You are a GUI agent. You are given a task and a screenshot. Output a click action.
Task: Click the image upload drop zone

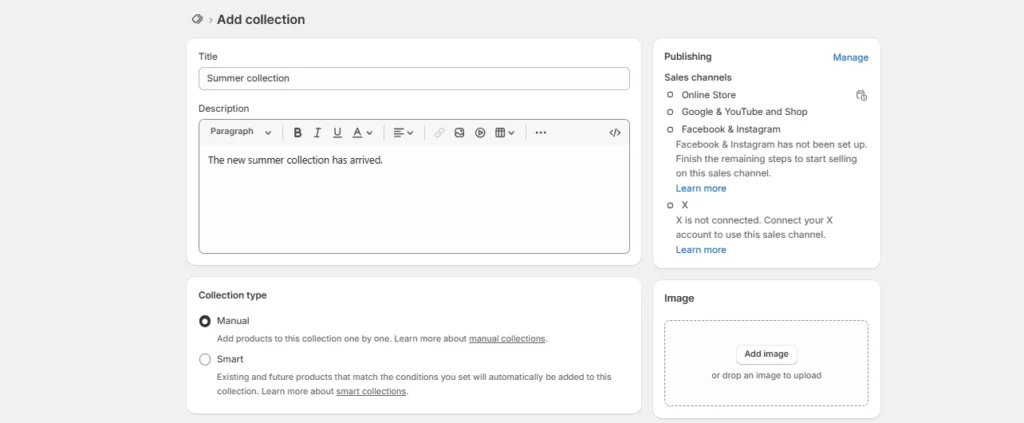pyautogui.click(x=766, y=363)
